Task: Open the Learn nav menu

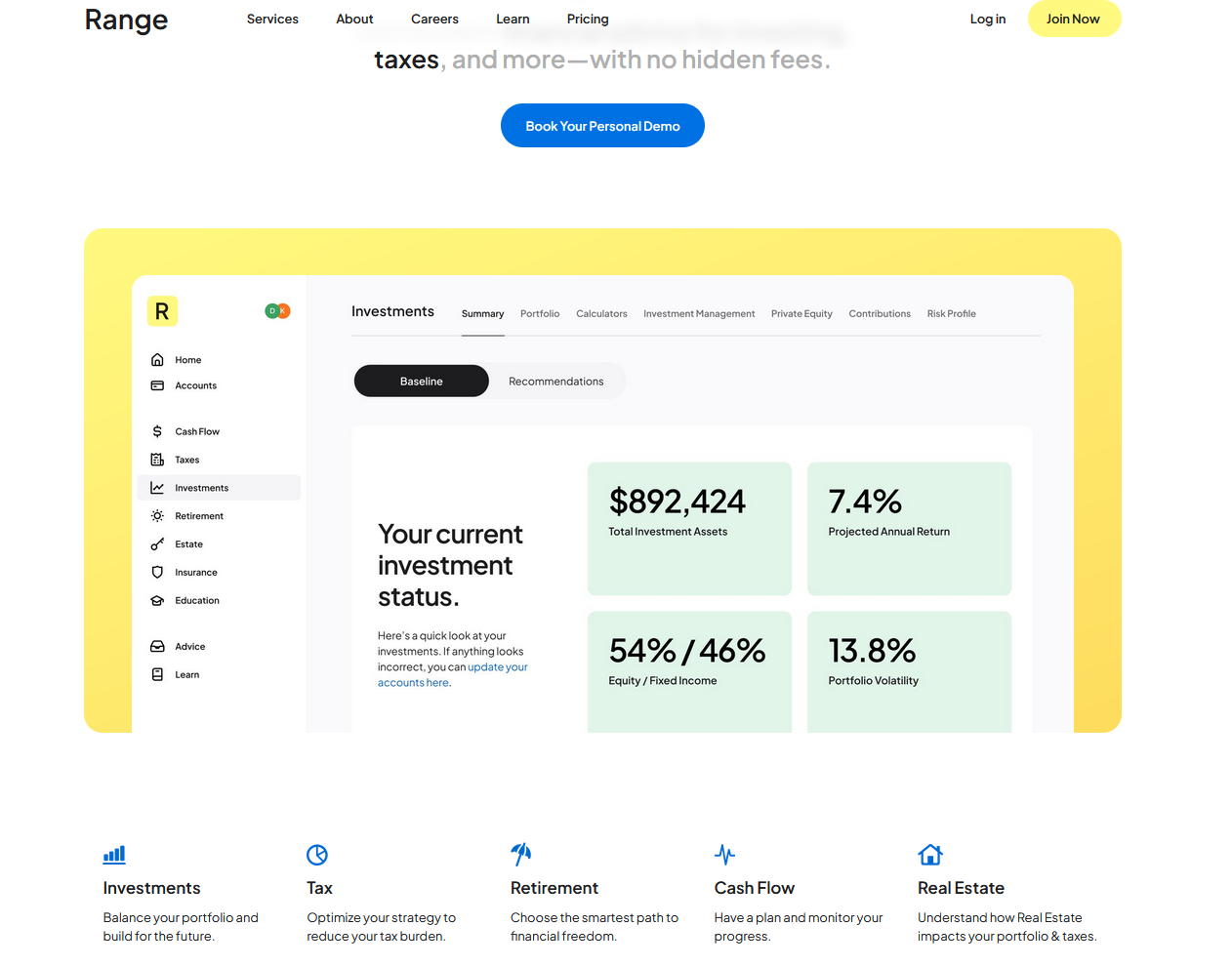Action: (513, 19)
